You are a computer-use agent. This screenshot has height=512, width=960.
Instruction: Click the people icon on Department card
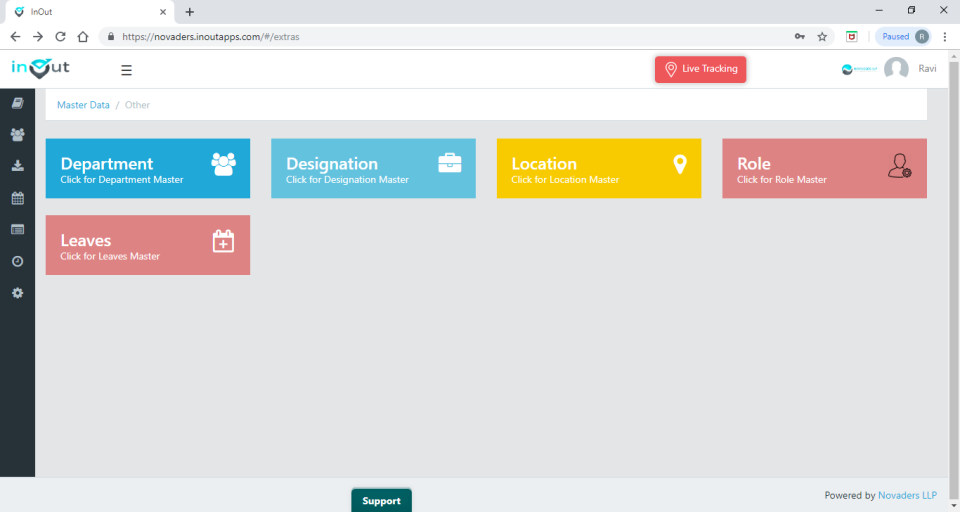click(x=223, y=164)
